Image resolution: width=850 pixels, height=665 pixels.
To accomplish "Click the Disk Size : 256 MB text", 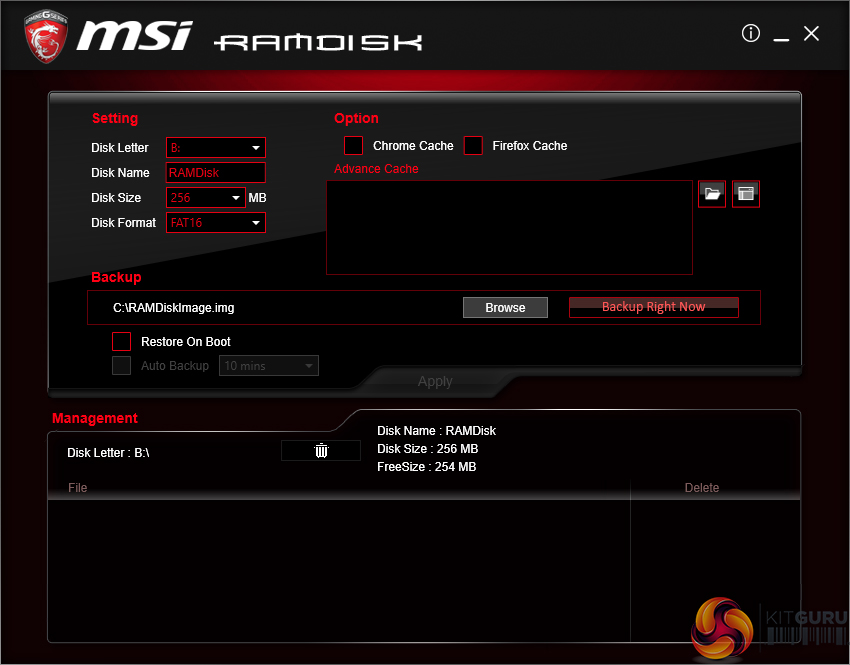I will [x=428, y=449].
